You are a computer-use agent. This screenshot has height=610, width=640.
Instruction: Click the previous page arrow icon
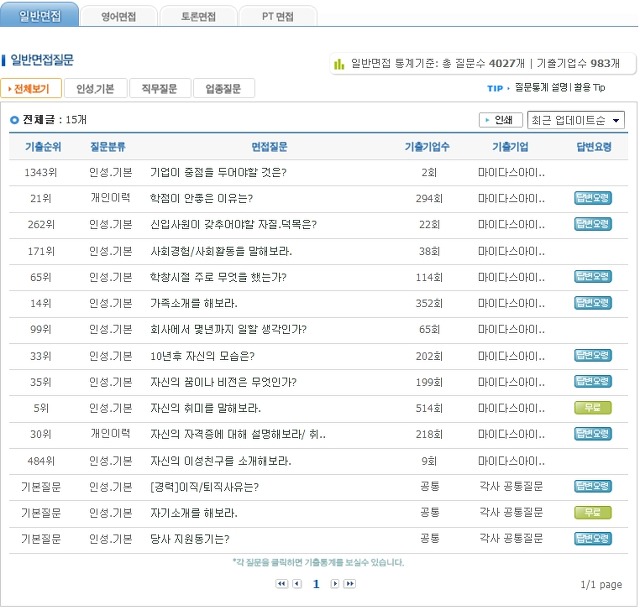point(297,584)
